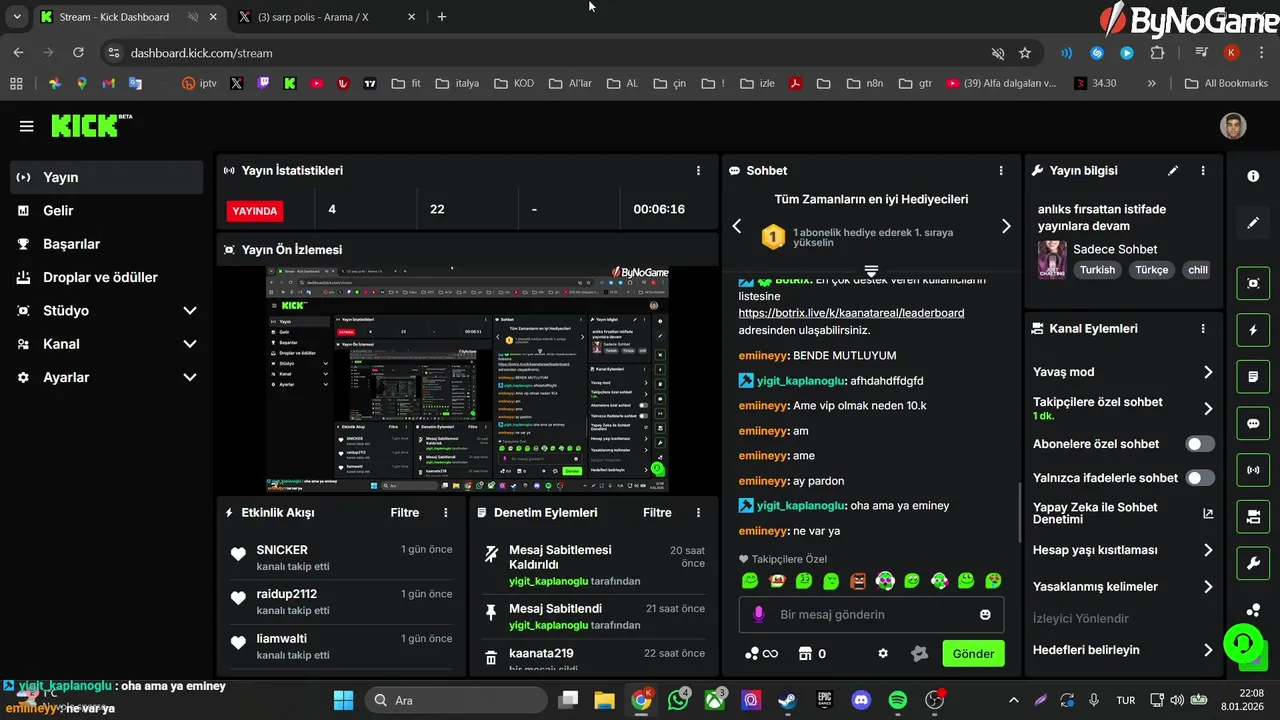
Task: Show previous top gifter slide
Action: pos(737,226)
